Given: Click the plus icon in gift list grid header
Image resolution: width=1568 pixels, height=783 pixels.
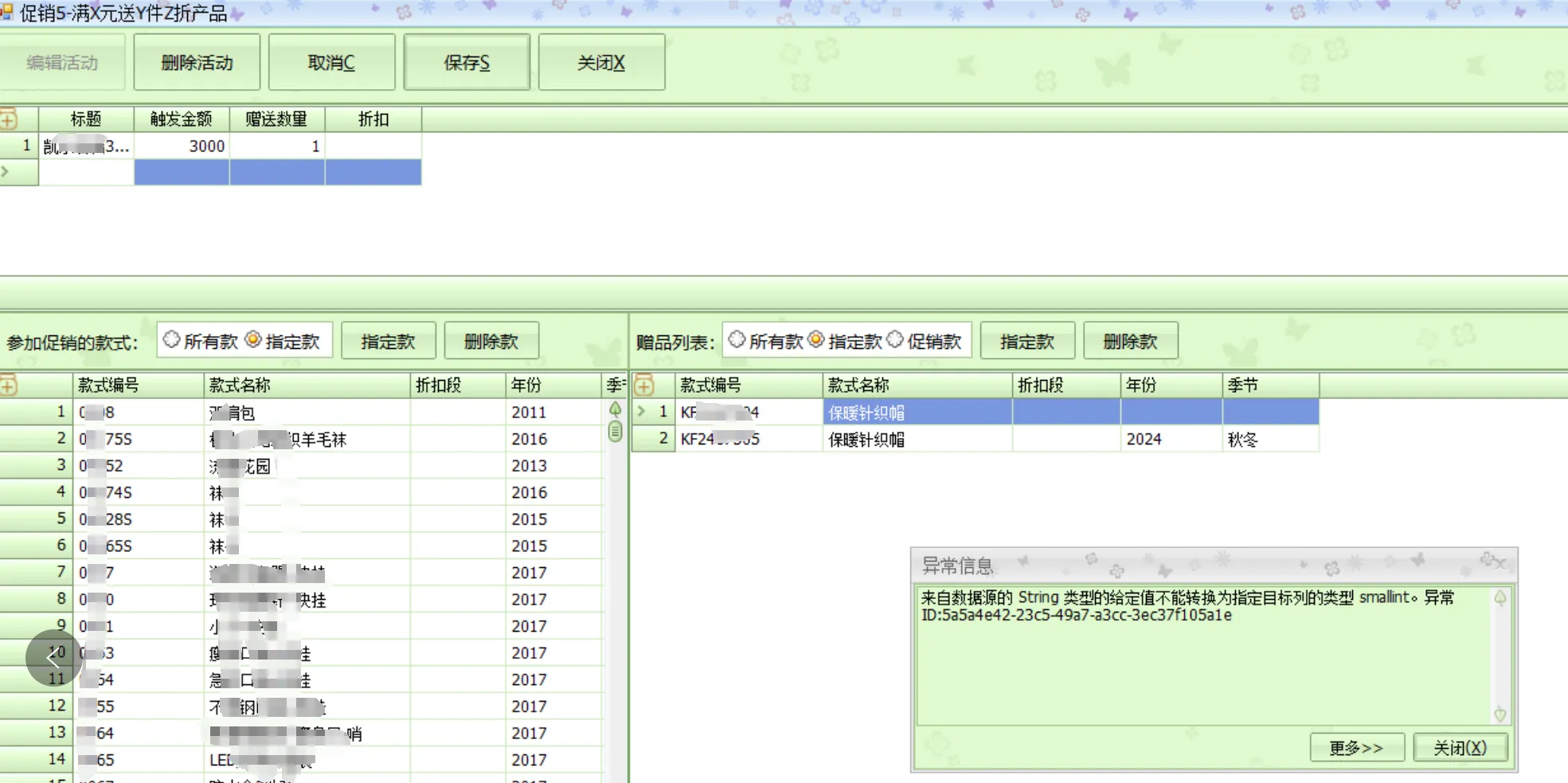Looking at the screenshot, I should click(x=643, y=386).
